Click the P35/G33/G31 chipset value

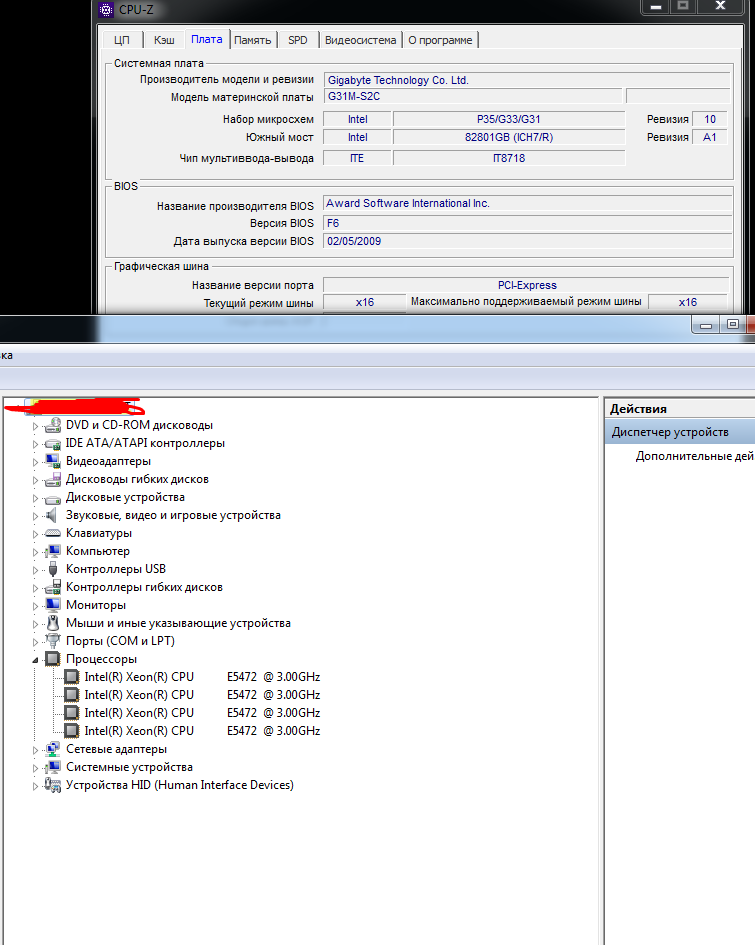pyautogui.click(x=509, y=119)
